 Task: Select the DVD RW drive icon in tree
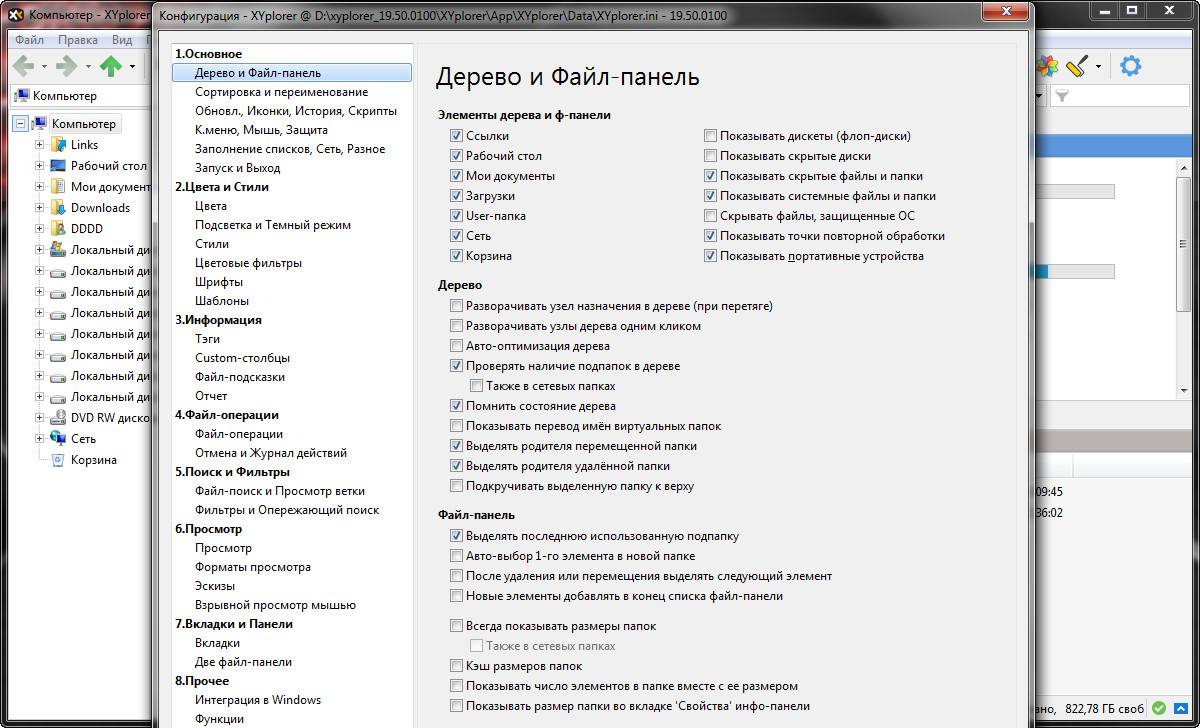coord(59,418)
